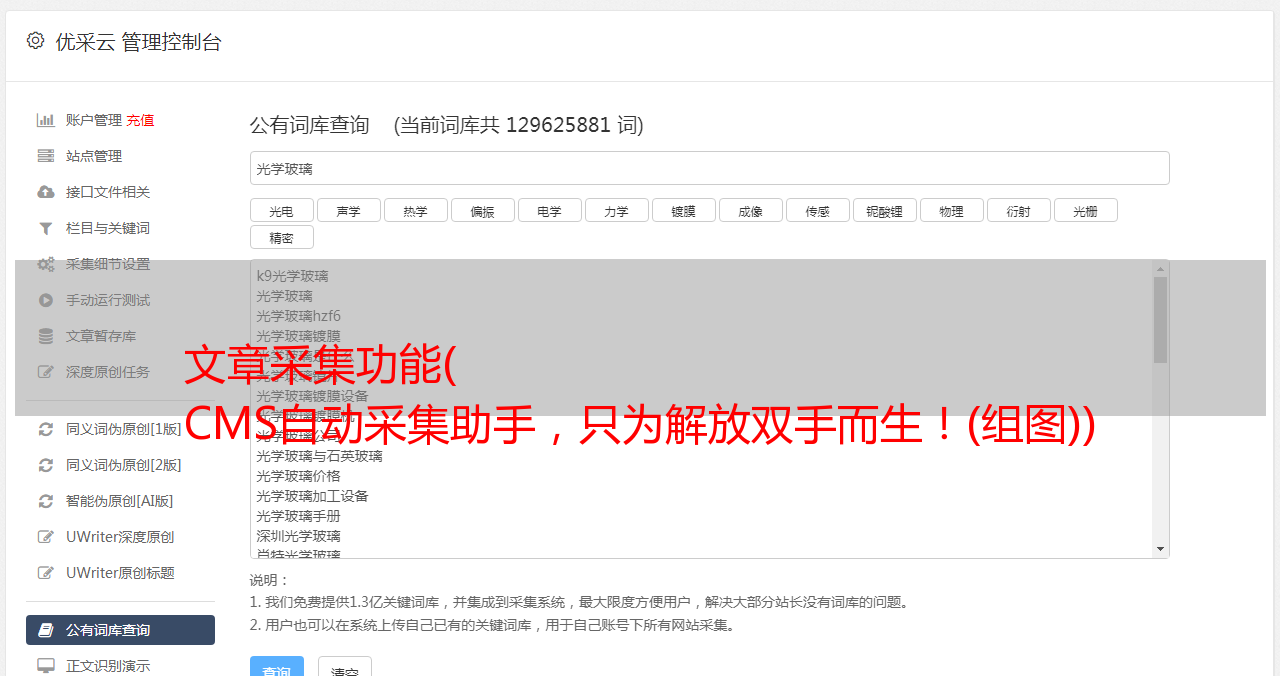Click the cloud icon for 接口文件相关
The height and width of the screenshot is (676, 1280).
pos(45,192)
